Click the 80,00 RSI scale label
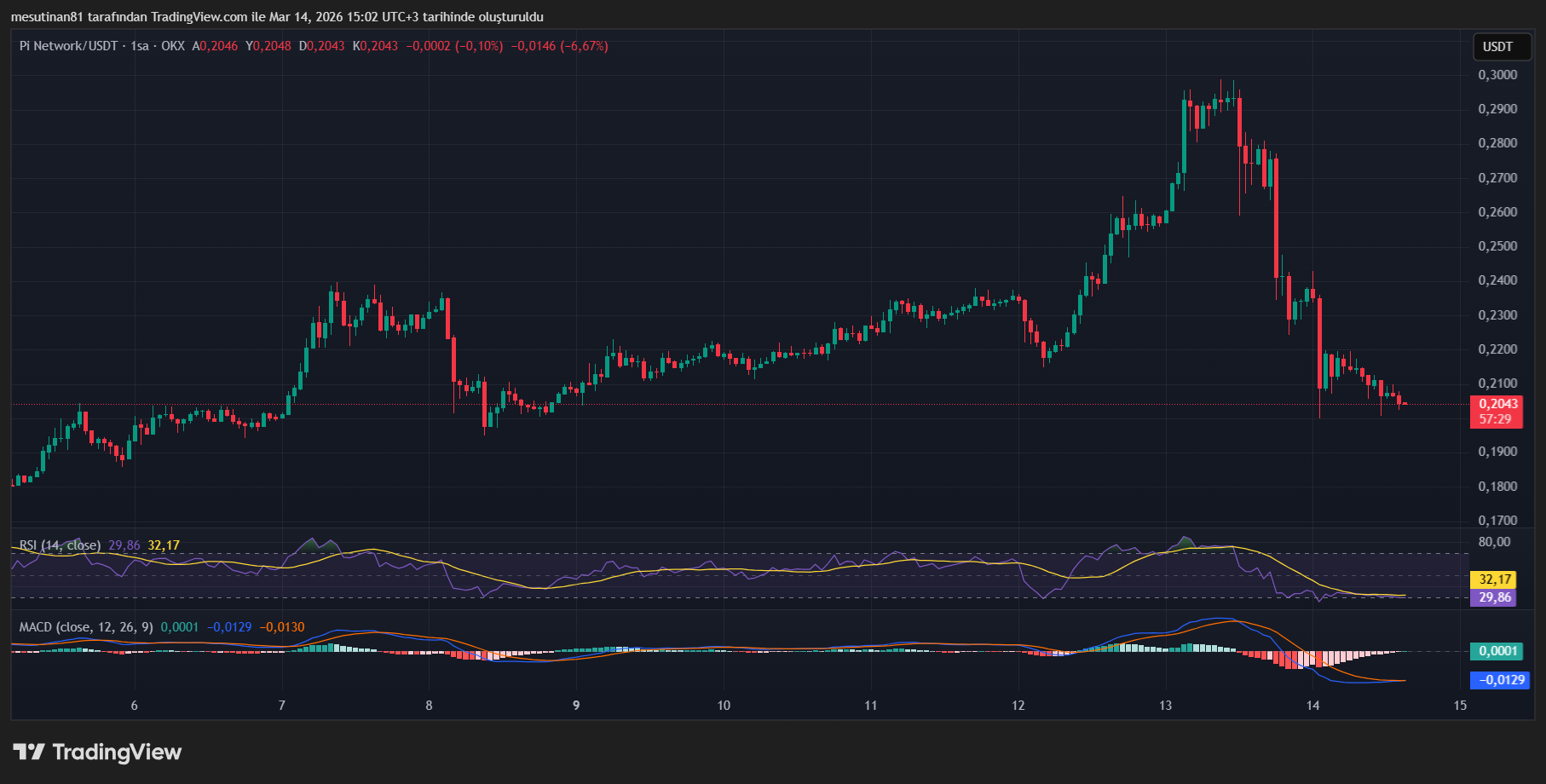Image resolution: width=1546 pixels, height=784 pixels. pyautogui.click(x=1494, y=542)
